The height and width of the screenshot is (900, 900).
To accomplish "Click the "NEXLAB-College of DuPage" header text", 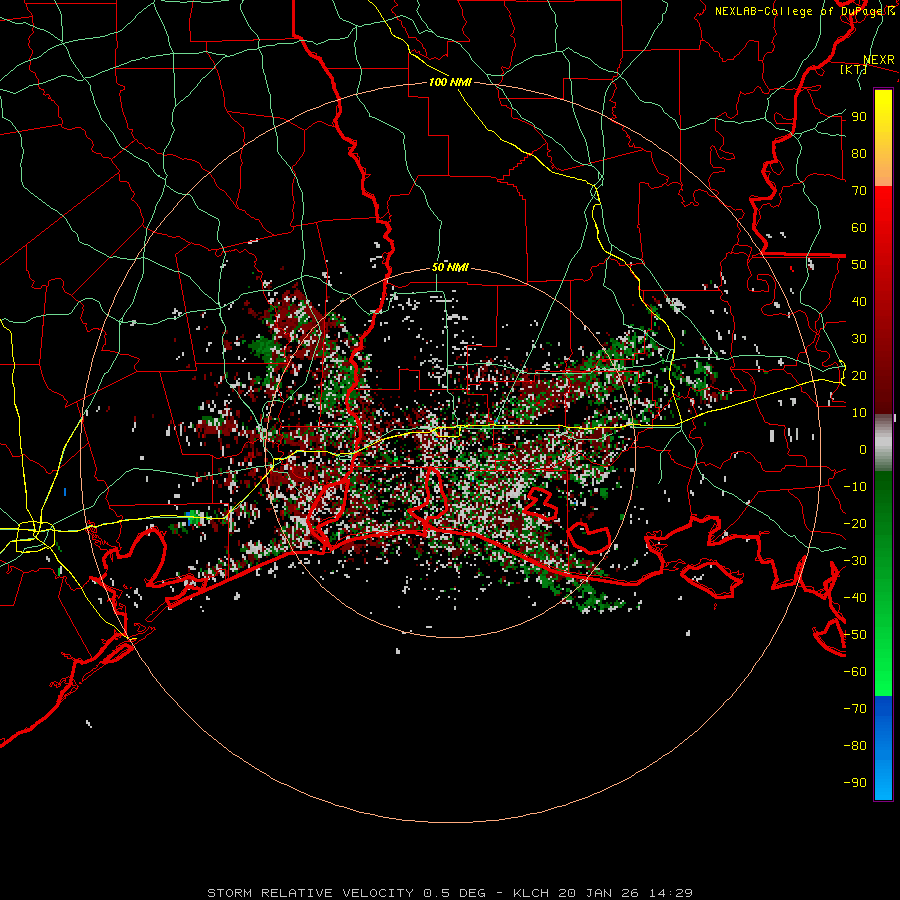I will pyautogui.click(x=800, y=11).
